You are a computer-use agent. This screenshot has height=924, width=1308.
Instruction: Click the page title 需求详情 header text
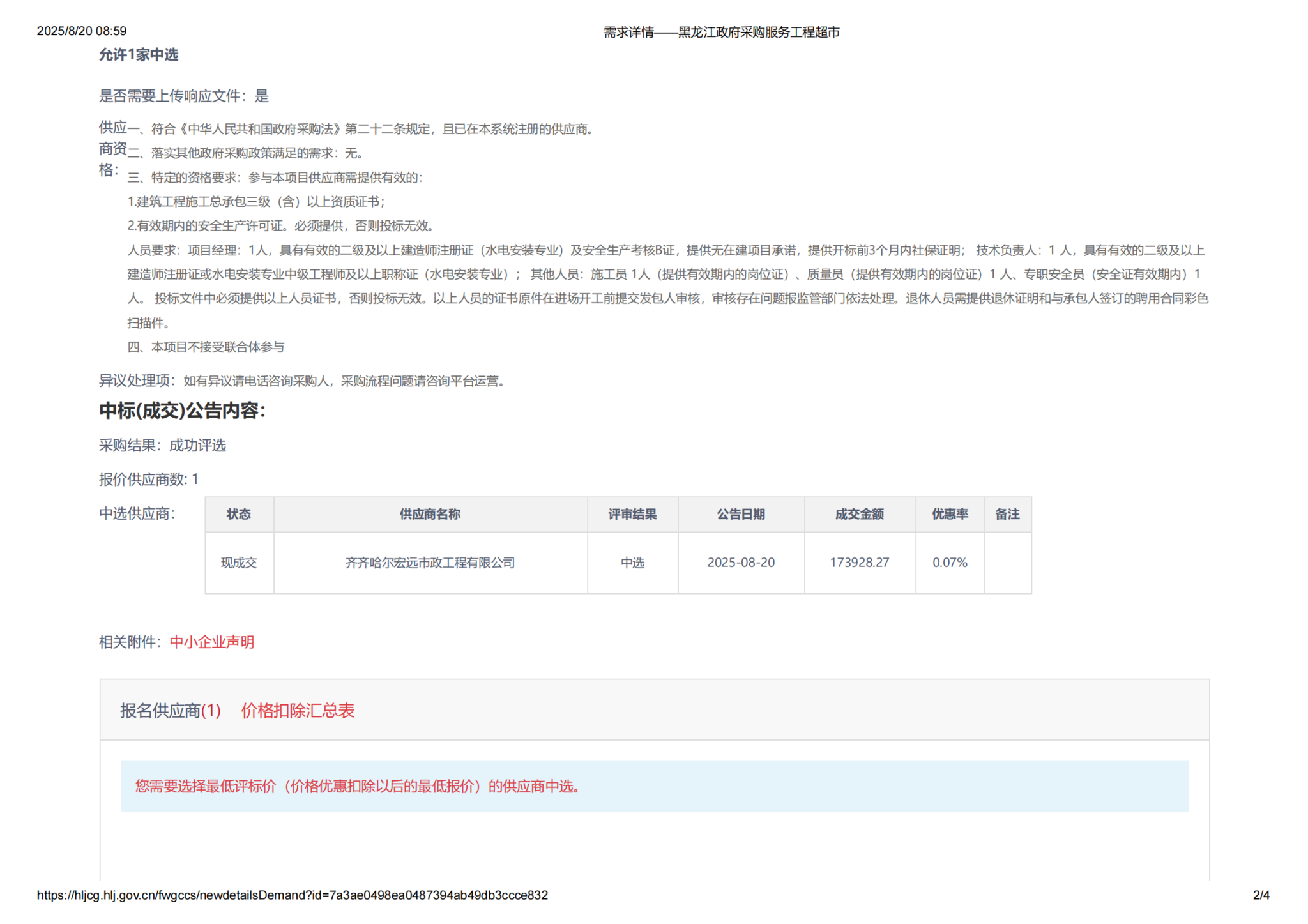pos(721,32)
